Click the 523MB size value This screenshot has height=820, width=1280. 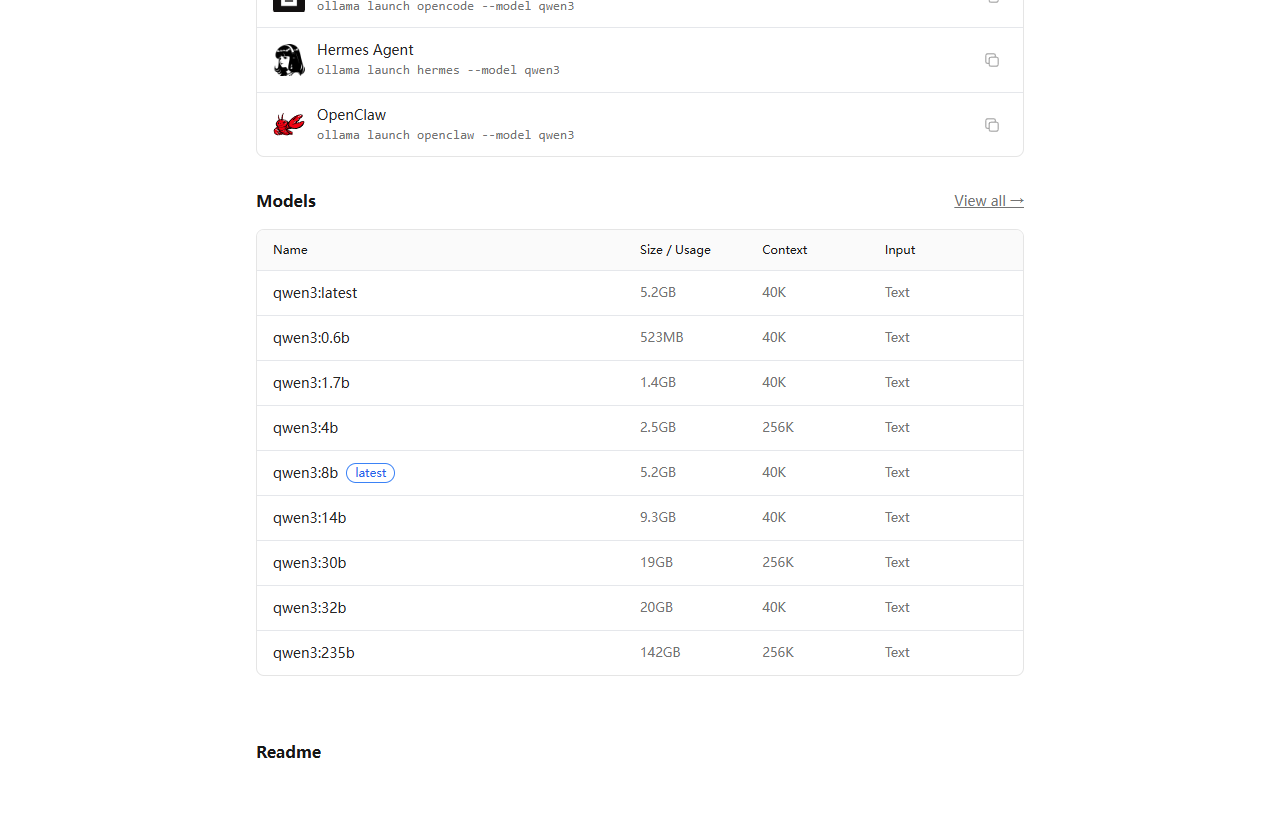[661, 338]
